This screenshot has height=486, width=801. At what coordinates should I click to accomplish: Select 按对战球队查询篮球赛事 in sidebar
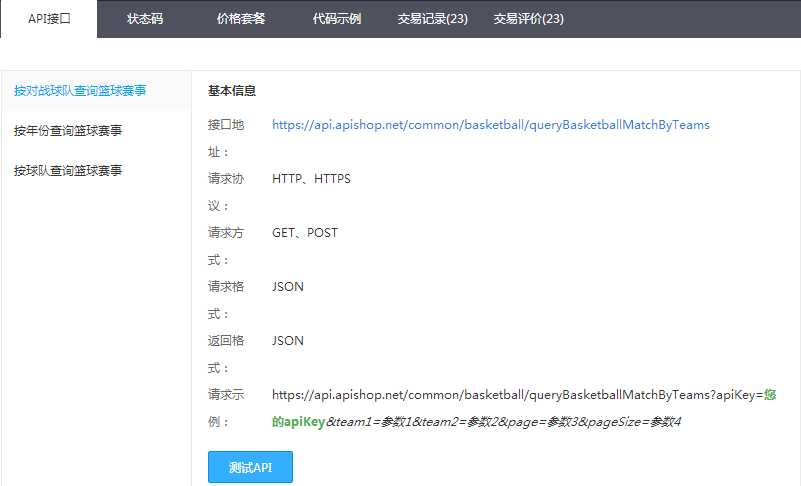click(80, 90)
